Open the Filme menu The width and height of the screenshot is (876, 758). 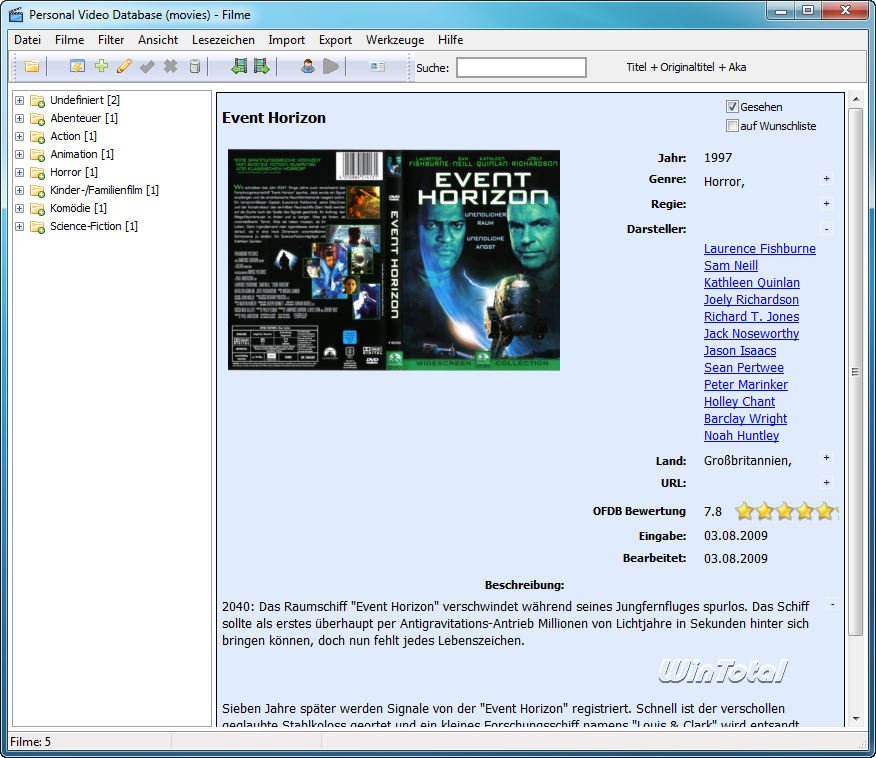coord(69,40)
